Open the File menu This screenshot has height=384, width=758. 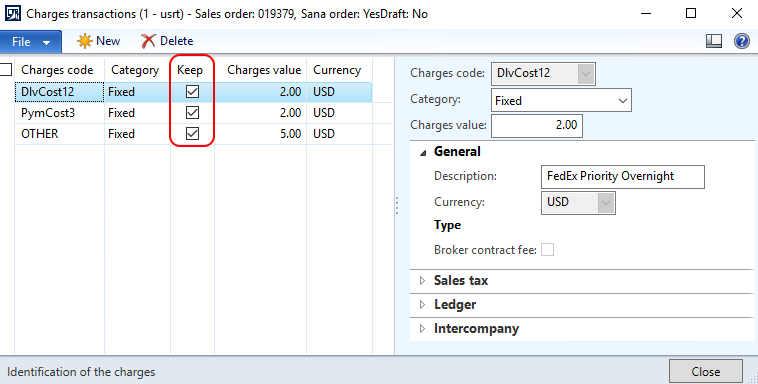point(31,42)
